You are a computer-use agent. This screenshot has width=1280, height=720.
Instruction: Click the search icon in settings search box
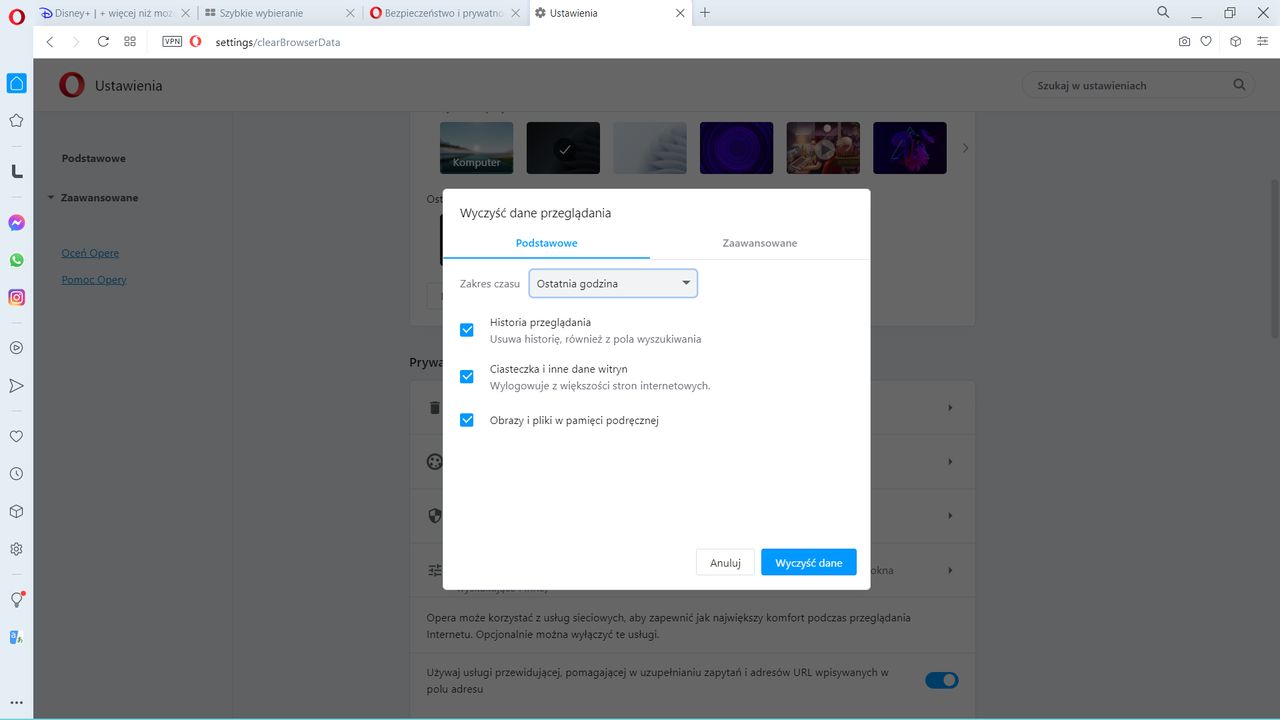(1239, 85)
